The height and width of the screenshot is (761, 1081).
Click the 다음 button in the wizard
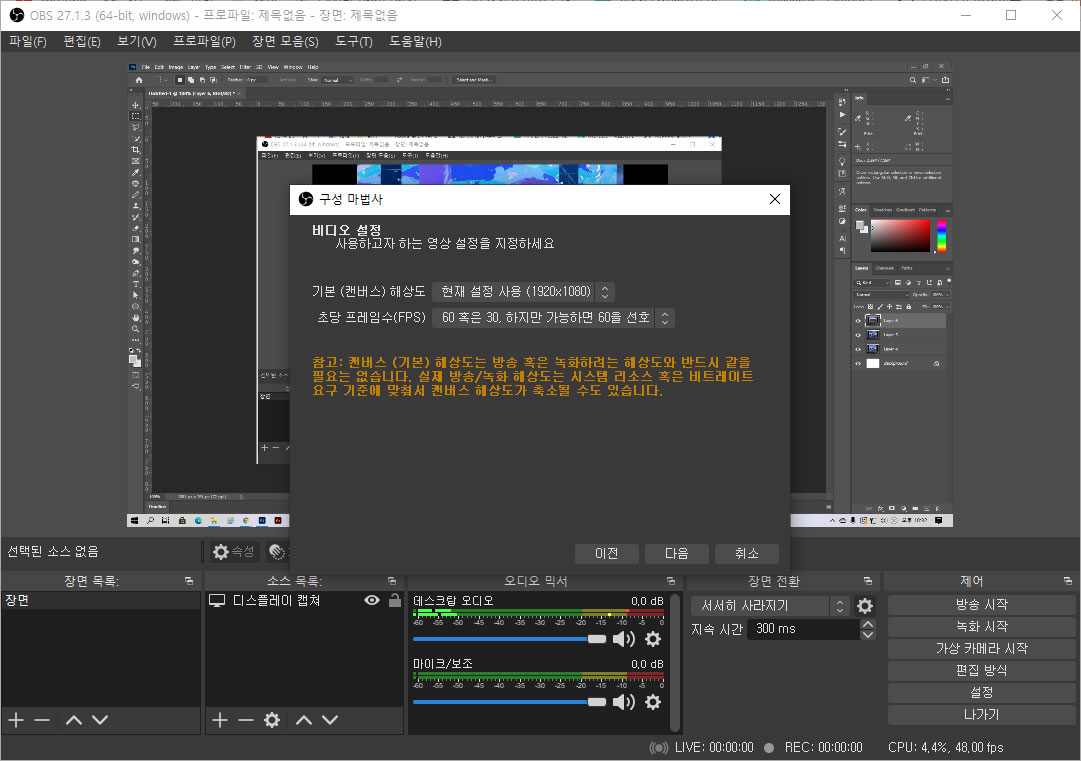click(x=676, y=554)
